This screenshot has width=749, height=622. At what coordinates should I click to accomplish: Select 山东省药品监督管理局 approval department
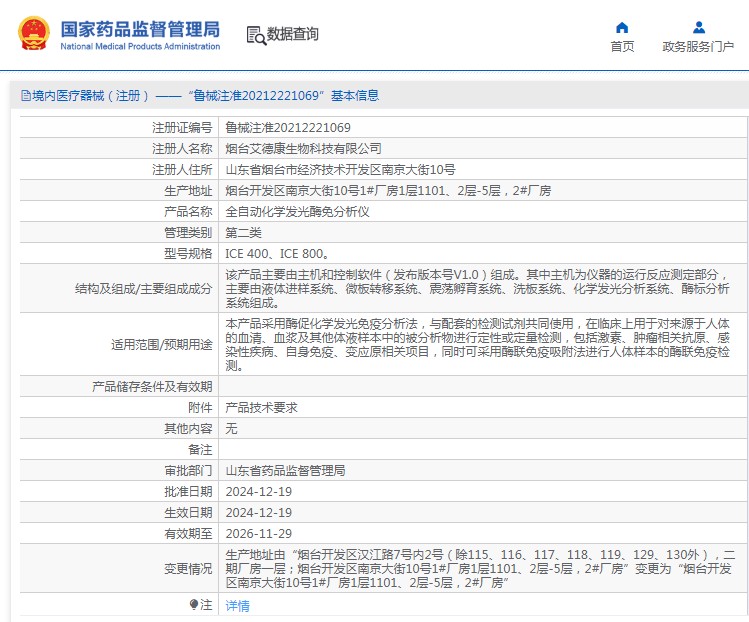[285, 471]
